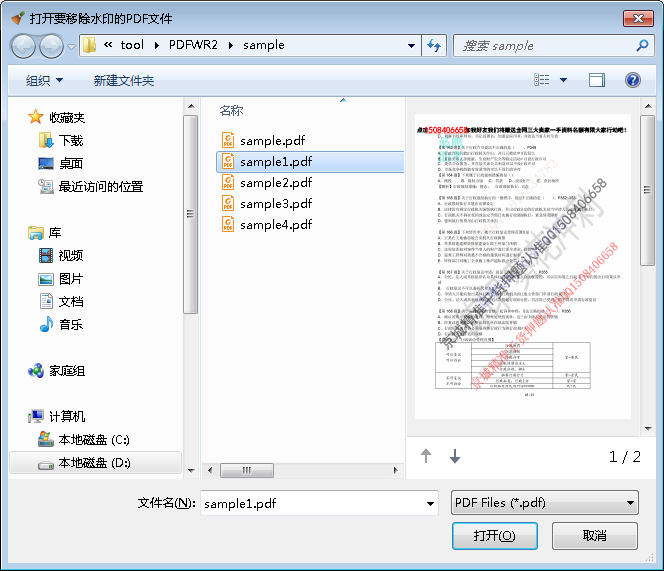Click the search magnifier icon
Viewport: 664px width, 571px height.
tap(642, 45)
